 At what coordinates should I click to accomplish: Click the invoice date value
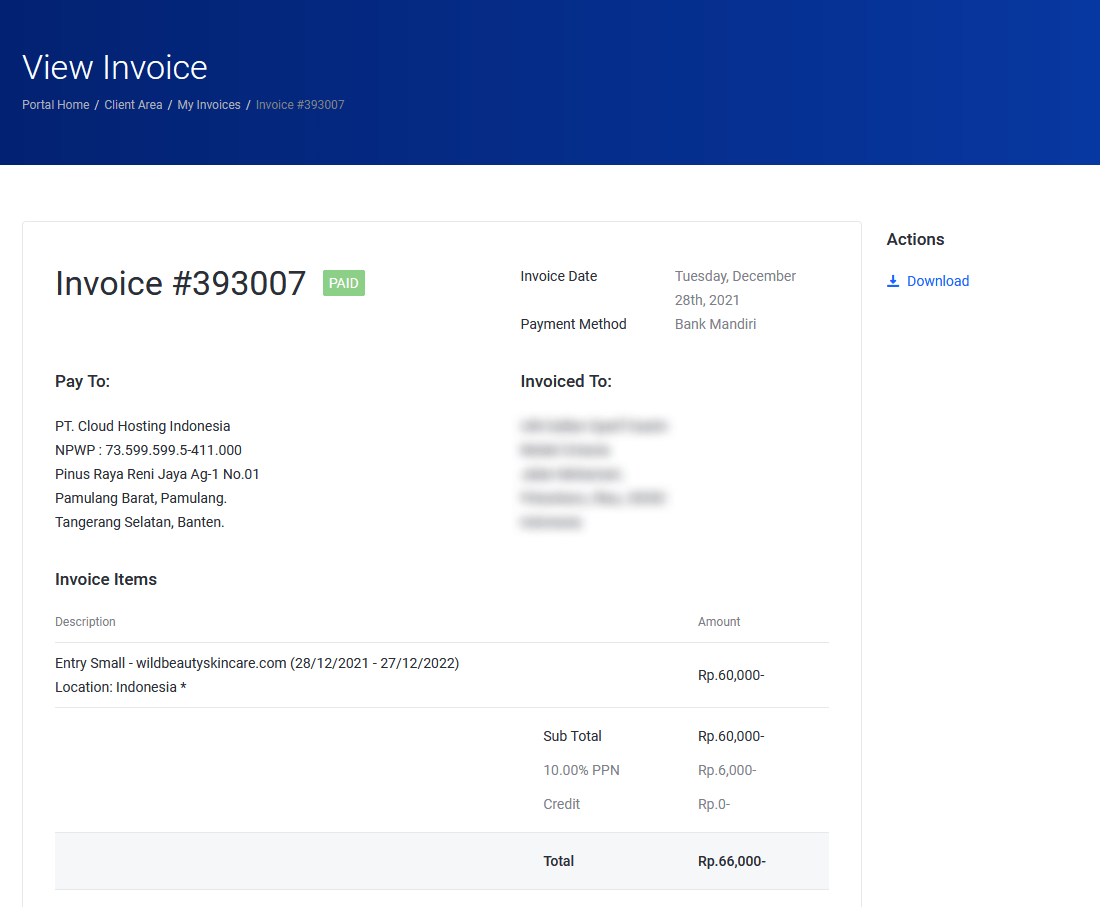(x=735, y=288)
